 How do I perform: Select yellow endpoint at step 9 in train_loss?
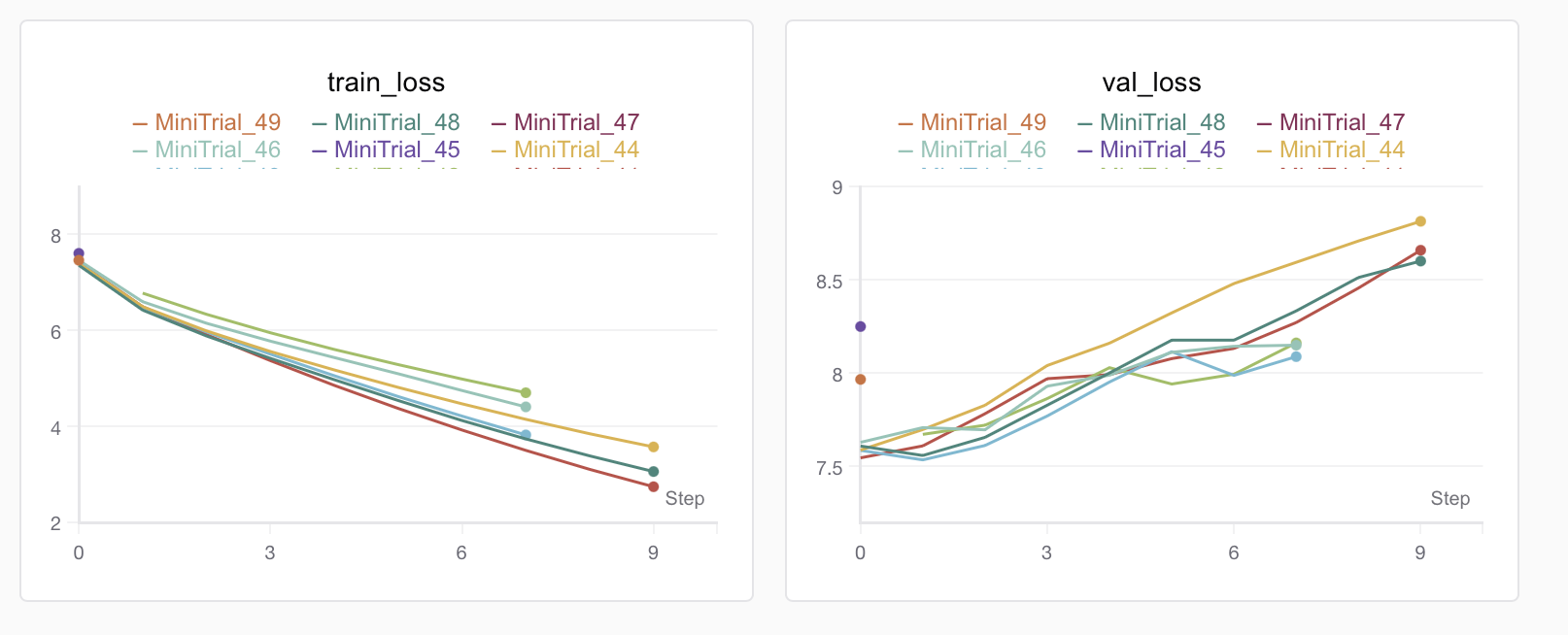pyautogui.click(x=653, y=447)
